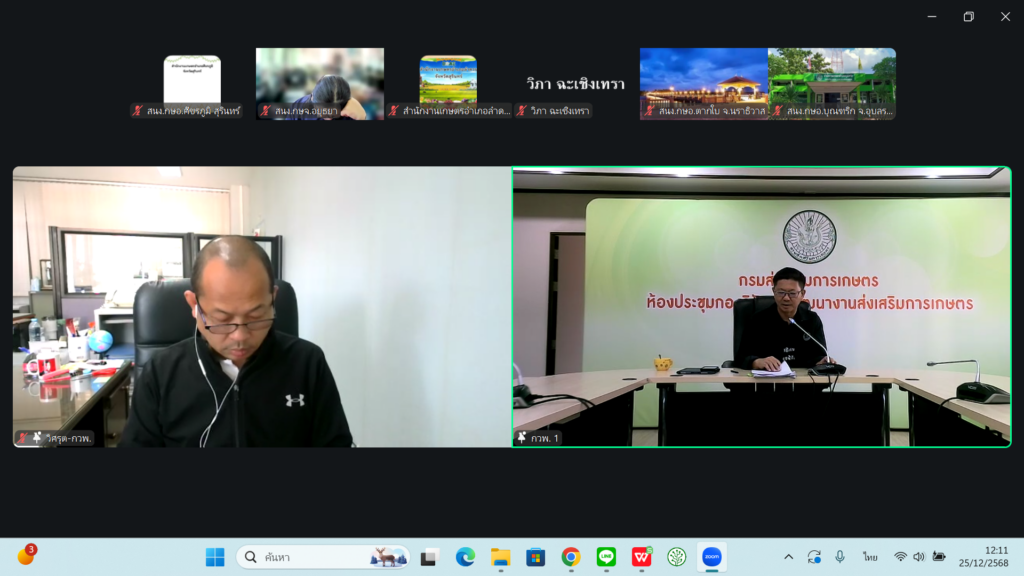Open WPS Office from the taskbar
Viewport: 1024px width, 576px height.
click(x=641, y=557)
